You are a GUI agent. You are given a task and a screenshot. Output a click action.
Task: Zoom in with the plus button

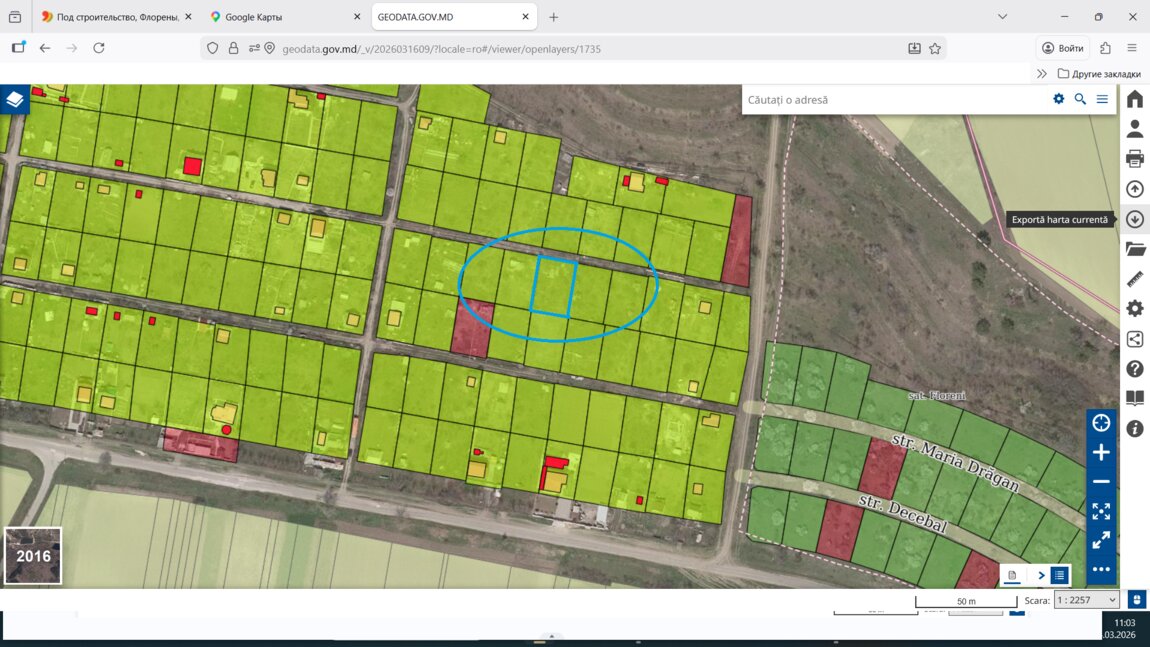pos(1101,452)
